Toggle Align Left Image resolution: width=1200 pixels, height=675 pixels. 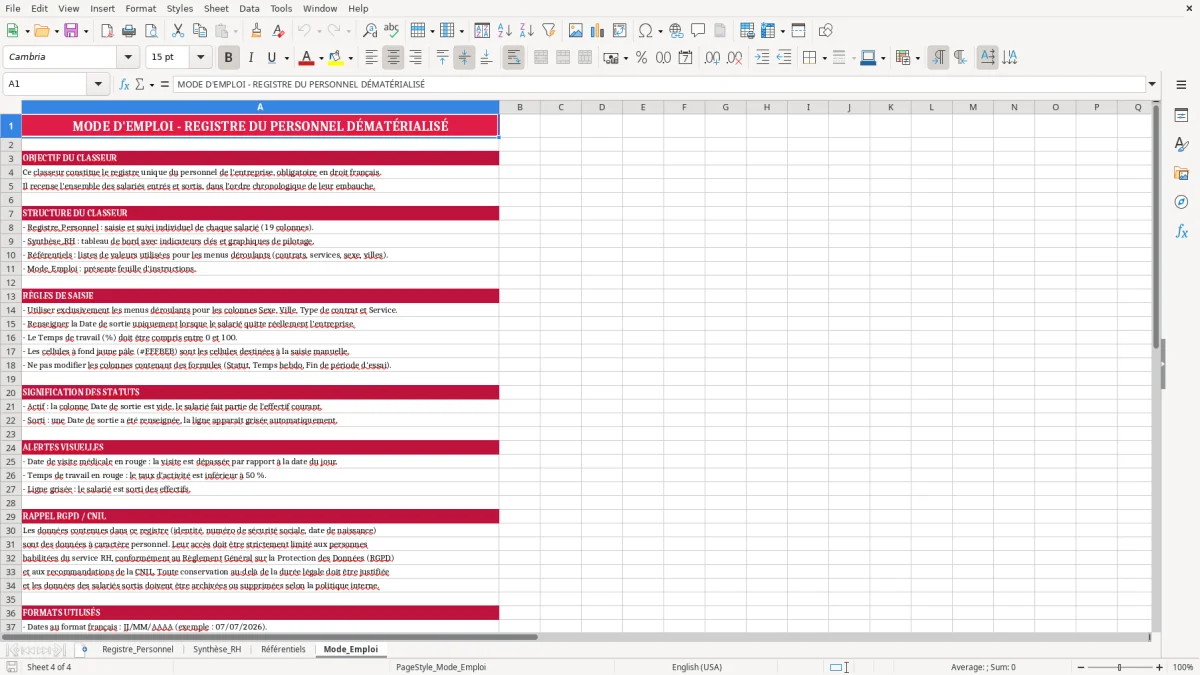(x=371, y=58)
